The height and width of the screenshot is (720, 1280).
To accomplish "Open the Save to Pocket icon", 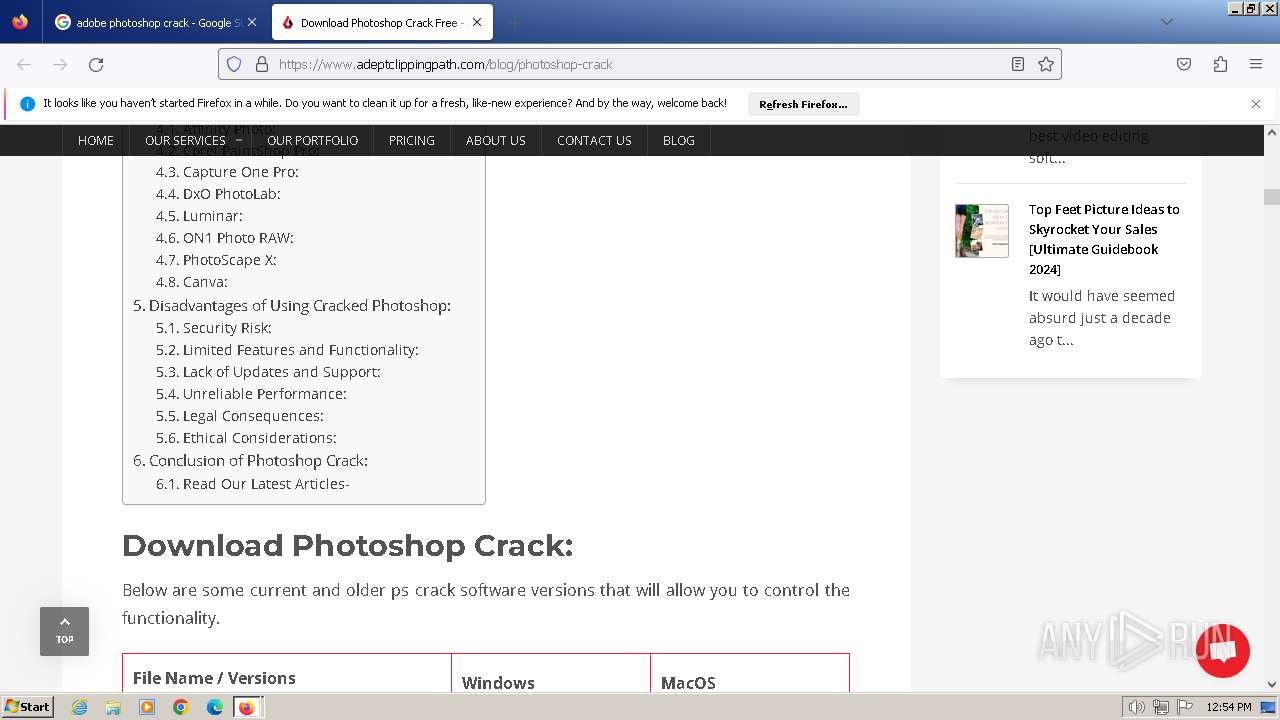I will coord(1184,64).
